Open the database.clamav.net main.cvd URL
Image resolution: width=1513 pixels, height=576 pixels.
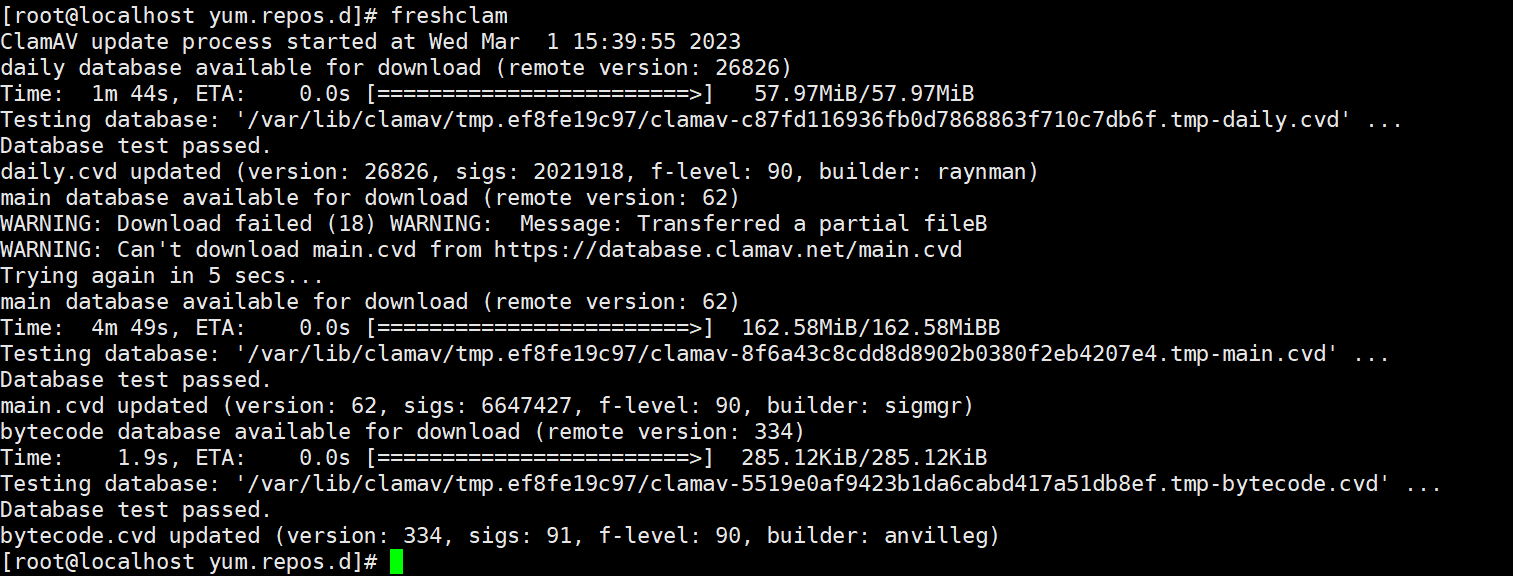727,250
